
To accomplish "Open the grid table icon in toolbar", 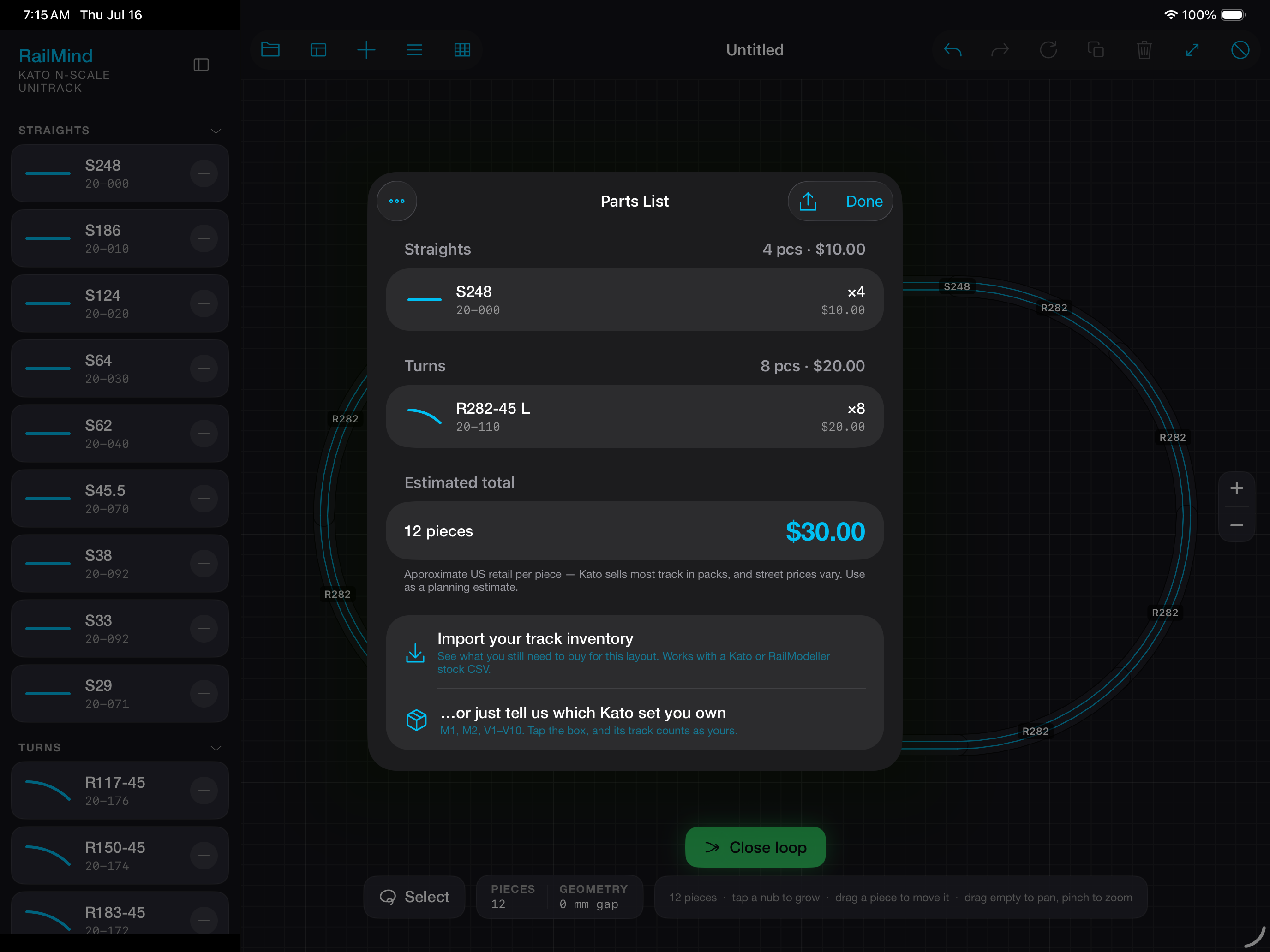I will point(462,50).
